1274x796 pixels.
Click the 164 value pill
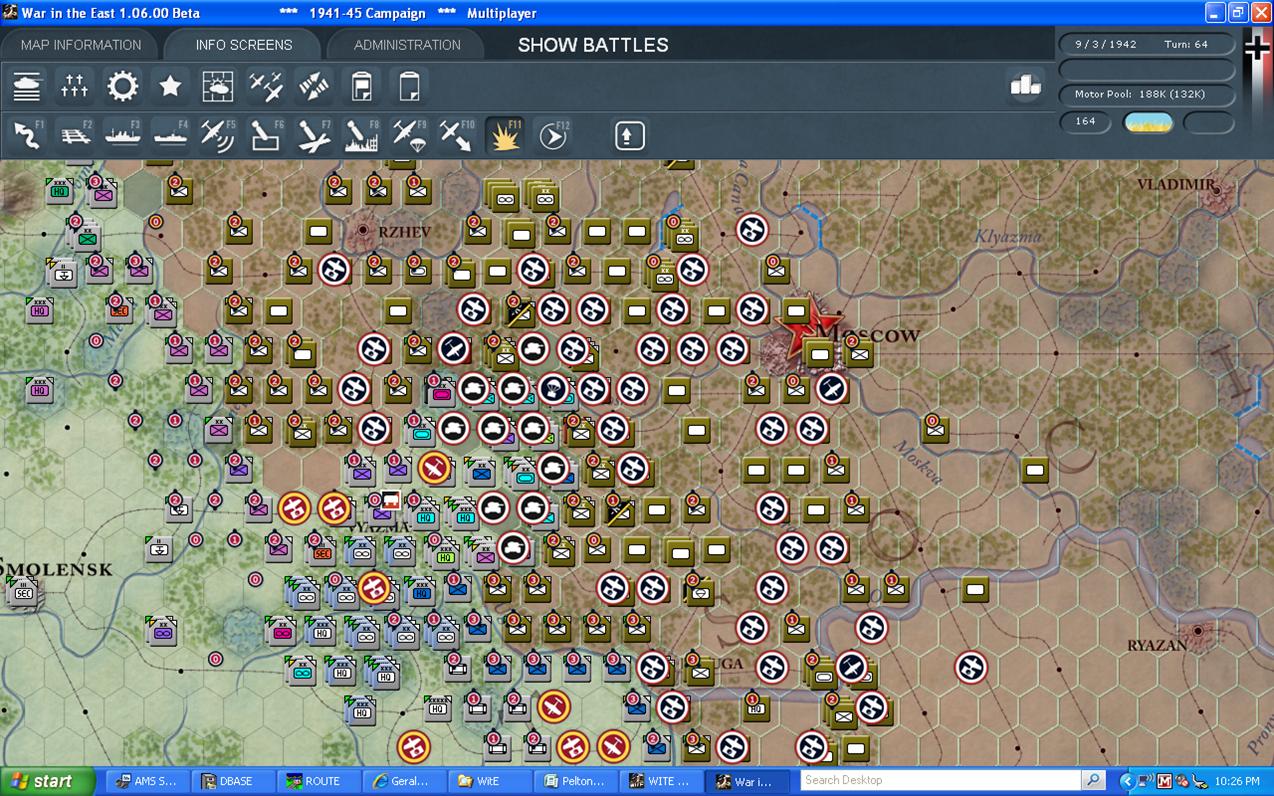click(1086, 122)
